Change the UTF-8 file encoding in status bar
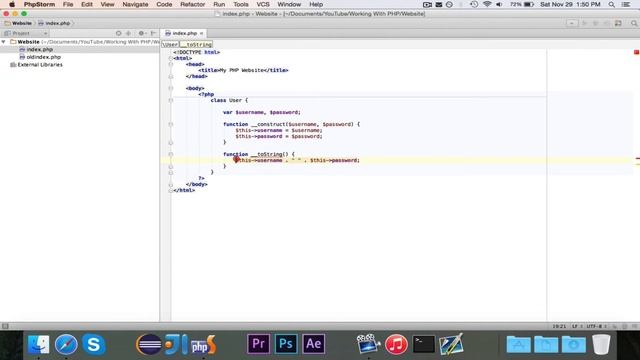The image size is (640, 360). tap(596, 326)
